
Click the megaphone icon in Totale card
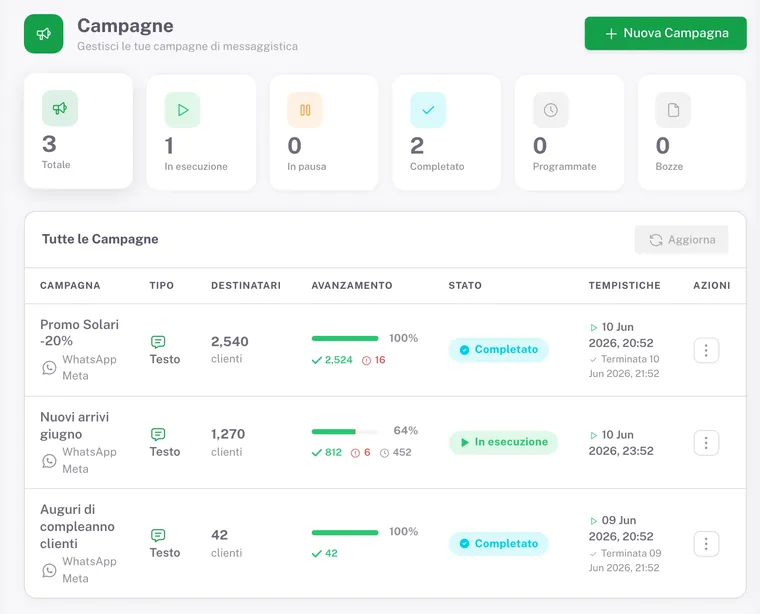60,108
